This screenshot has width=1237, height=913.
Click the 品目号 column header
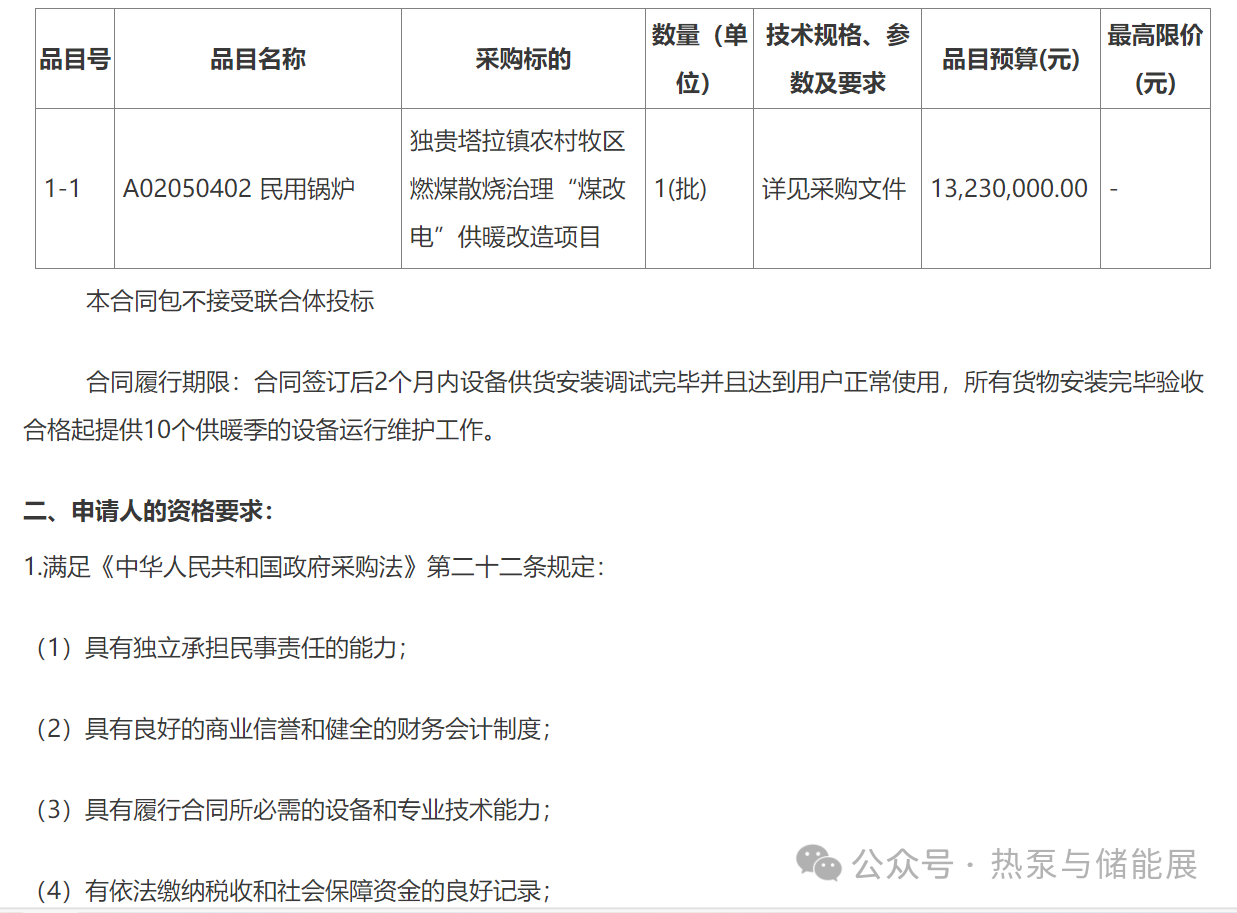click(x=75, y=59)
